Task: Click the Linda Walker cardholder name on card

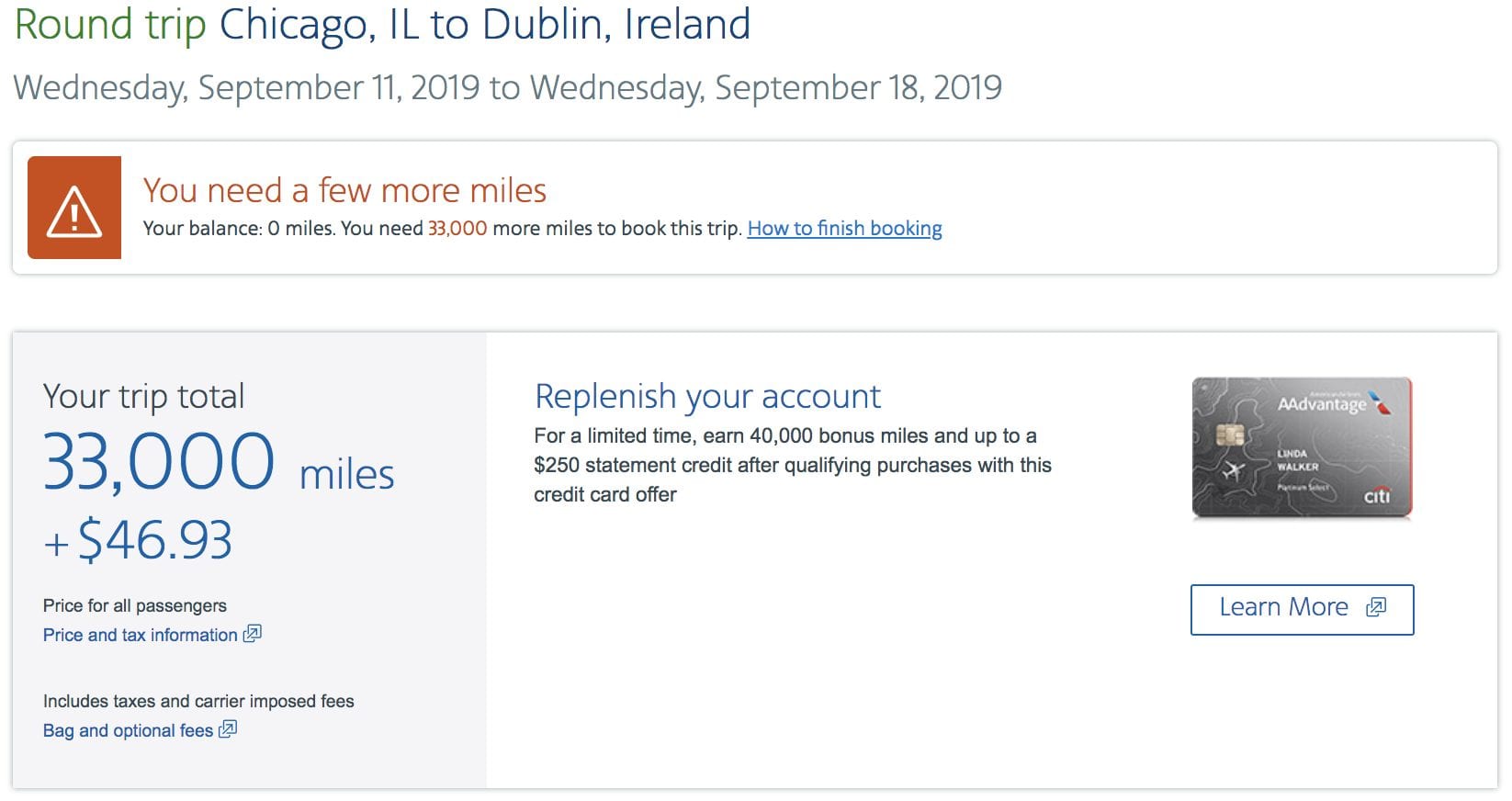Action: click(1297, 460)
